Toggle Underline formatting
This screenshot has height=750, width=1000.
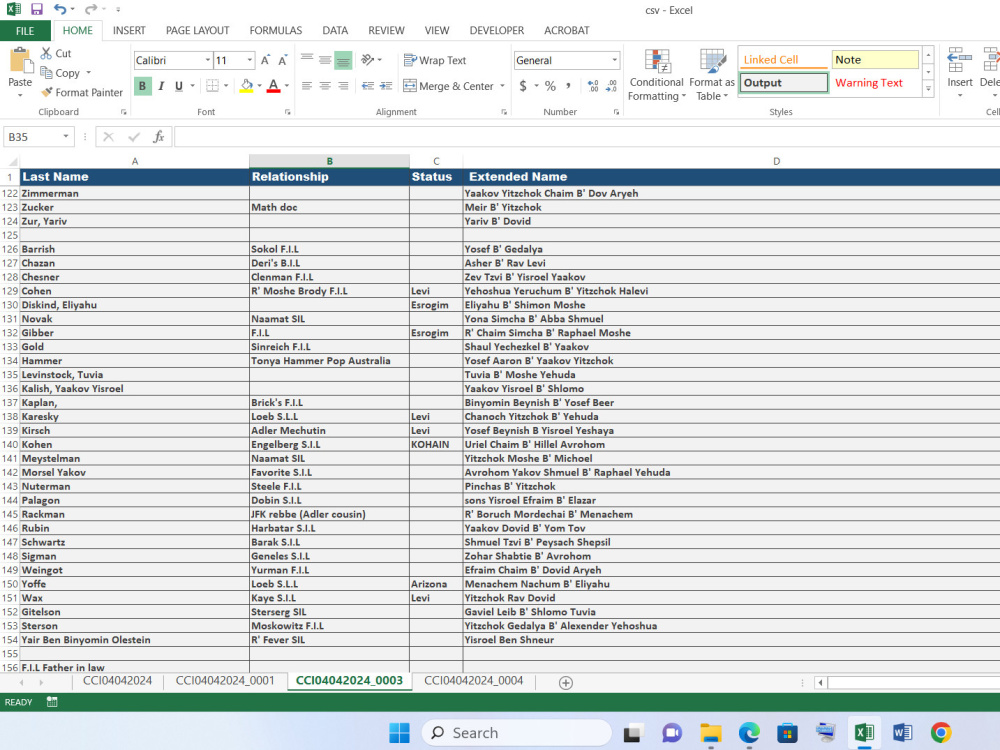[x=179, y=85]
